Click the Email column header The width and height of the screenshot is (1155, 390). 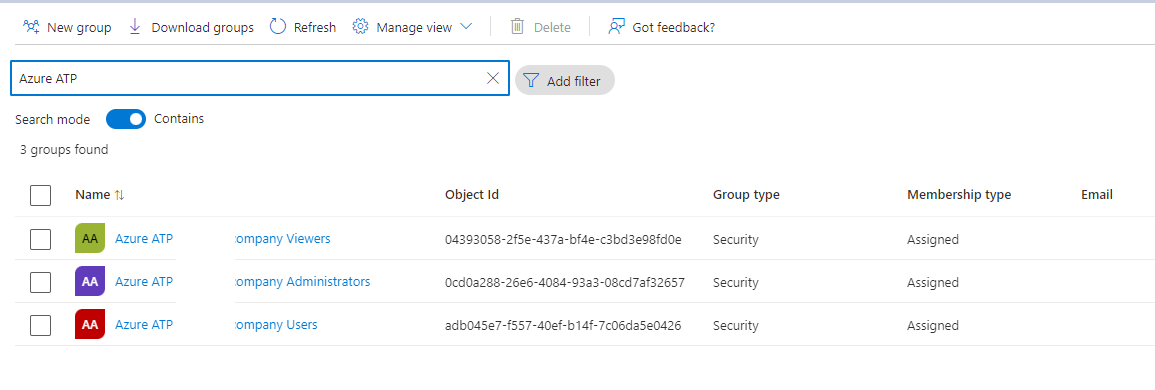[1097, 195]
